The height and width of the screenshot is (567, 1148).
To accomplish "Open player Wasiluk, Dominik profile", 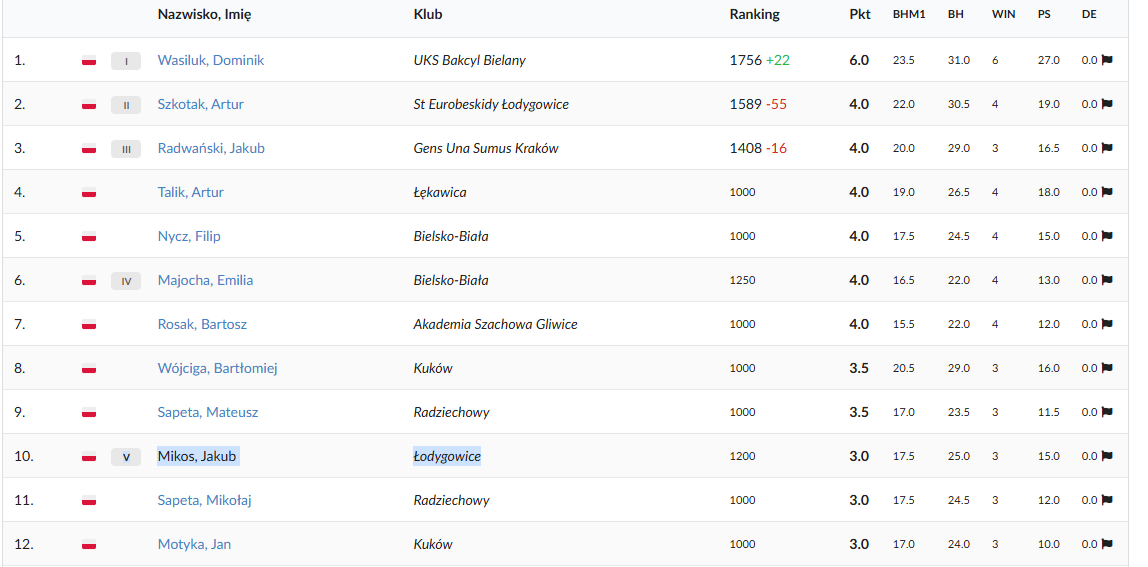I will tap(210, 60).
